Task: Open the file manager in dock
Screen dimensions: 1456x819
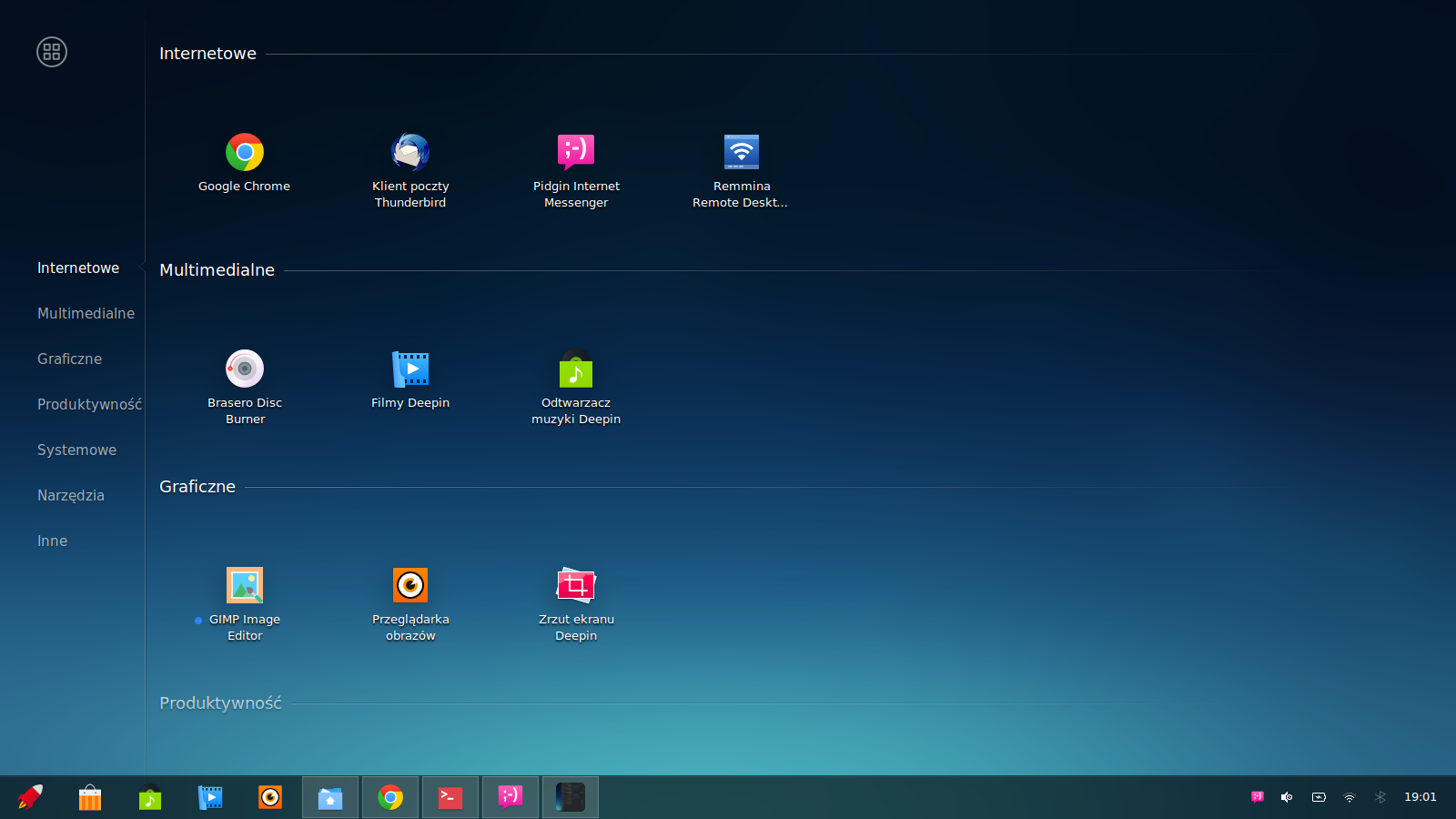Action: (x=330, y=798)
